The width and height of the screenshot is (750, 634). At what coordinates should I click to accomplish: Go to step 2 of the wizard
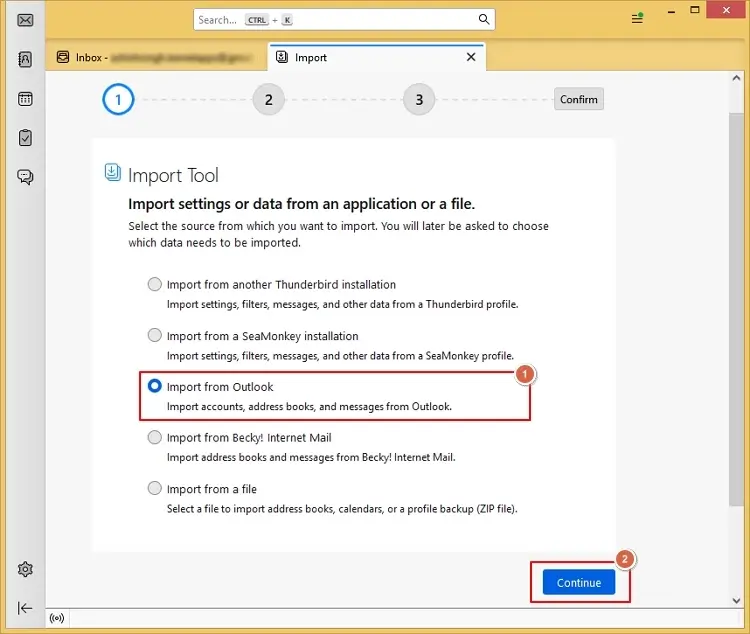[x=268, y=100]
